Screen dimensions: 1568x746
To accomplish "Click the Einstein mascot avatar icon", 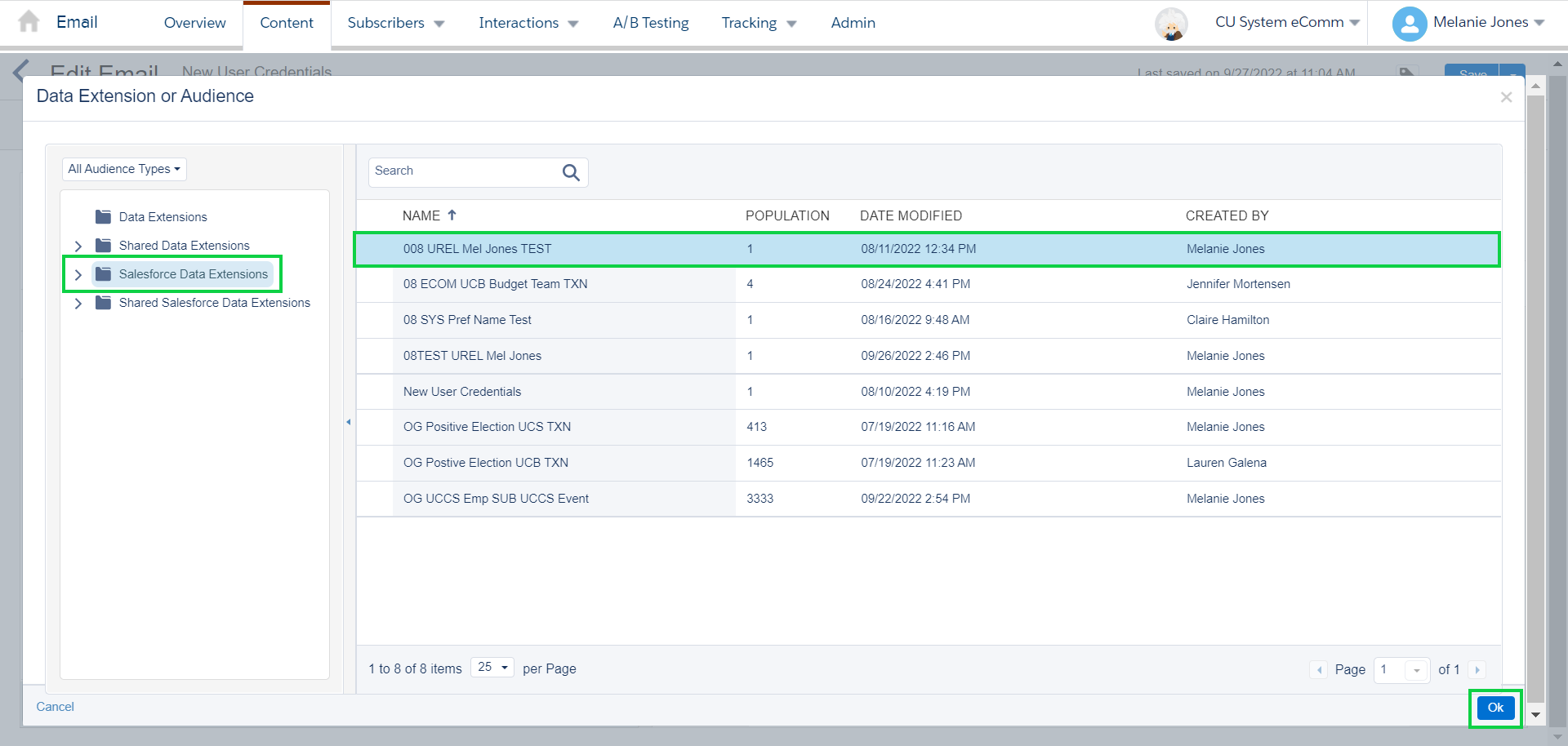I will coord(1171,24).
